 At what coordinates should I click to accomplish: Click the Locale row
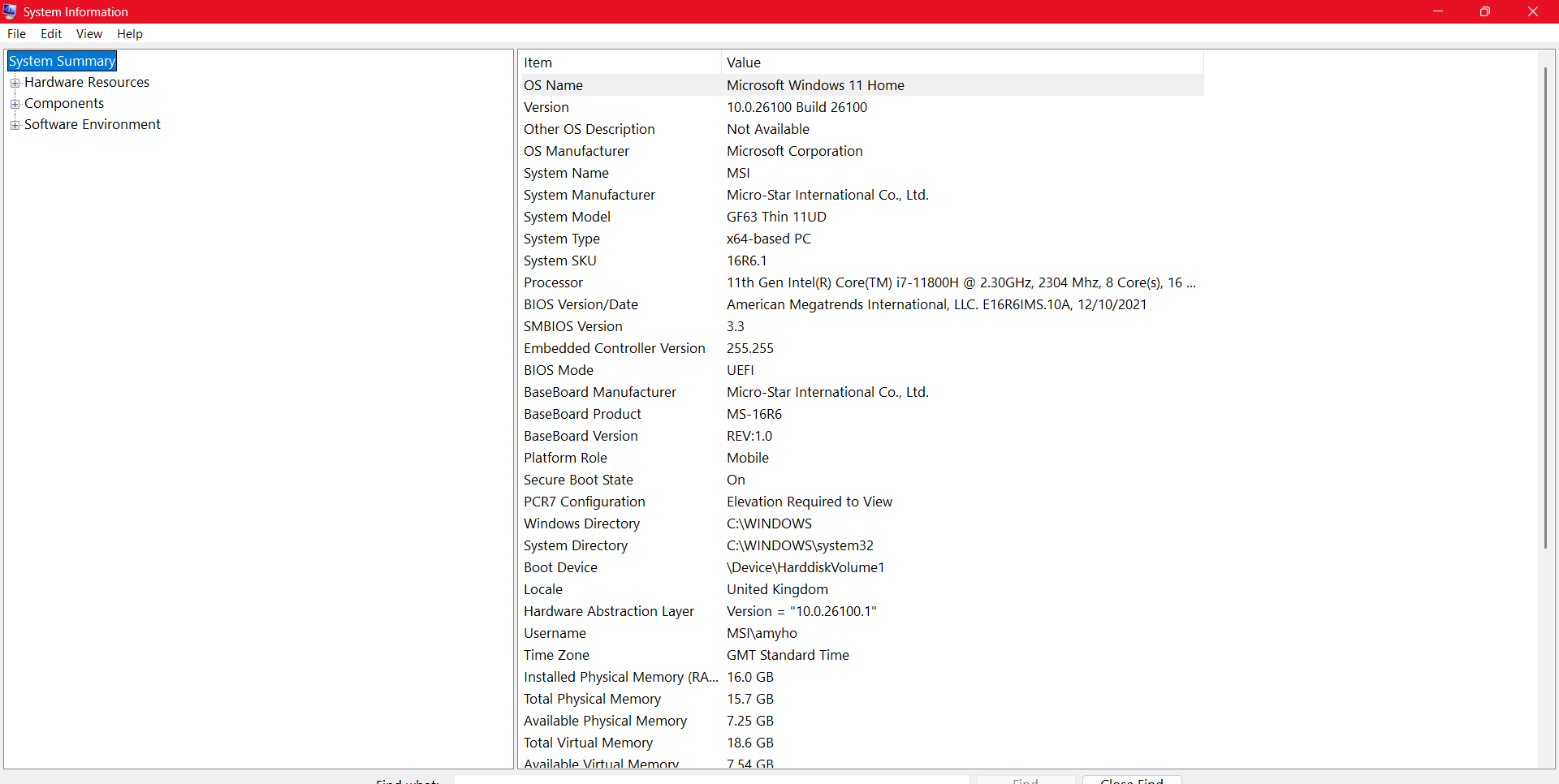[x=862, y=589]
